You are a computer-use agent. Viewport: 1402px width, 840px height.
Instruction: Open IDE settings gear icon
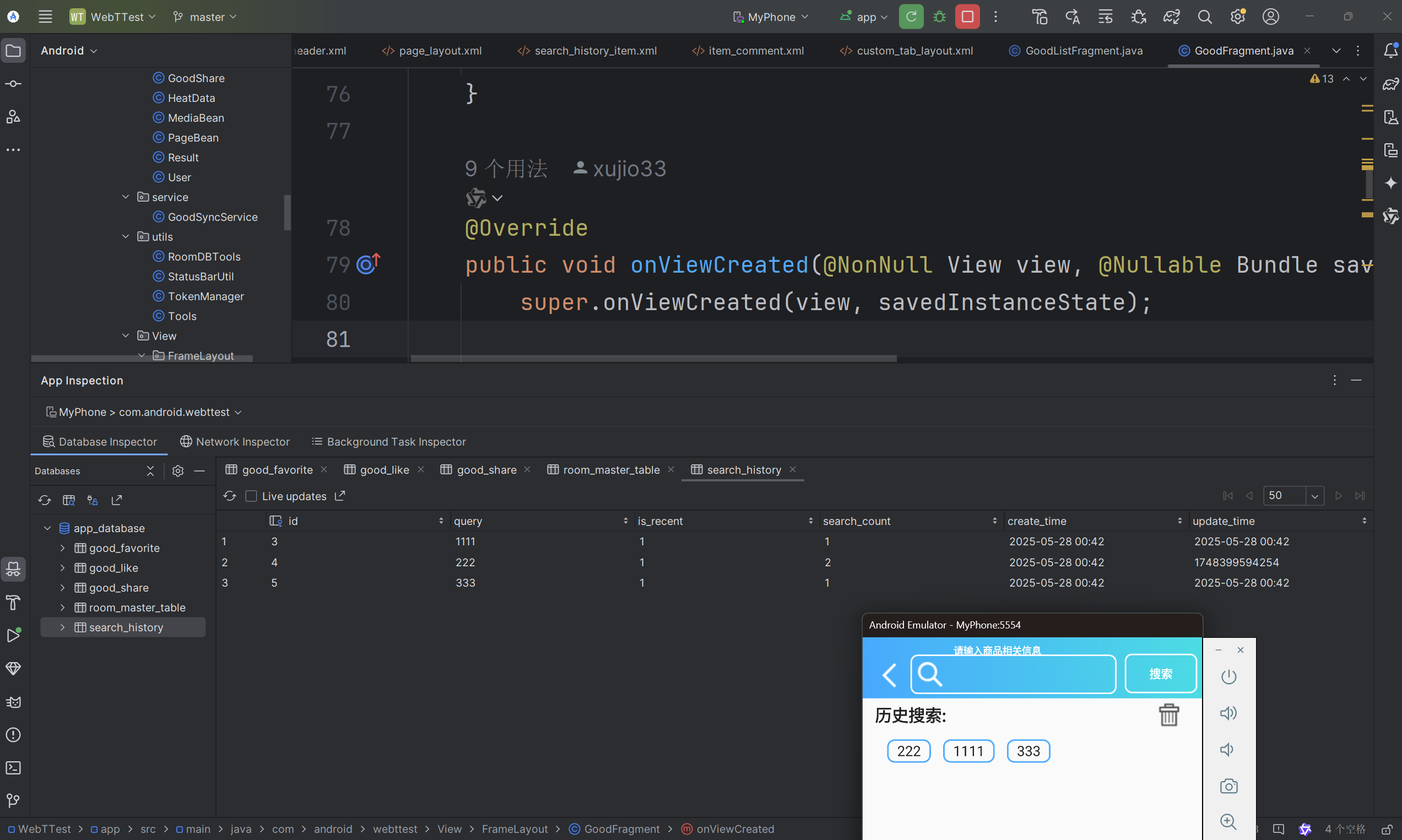coord(1238,17)
